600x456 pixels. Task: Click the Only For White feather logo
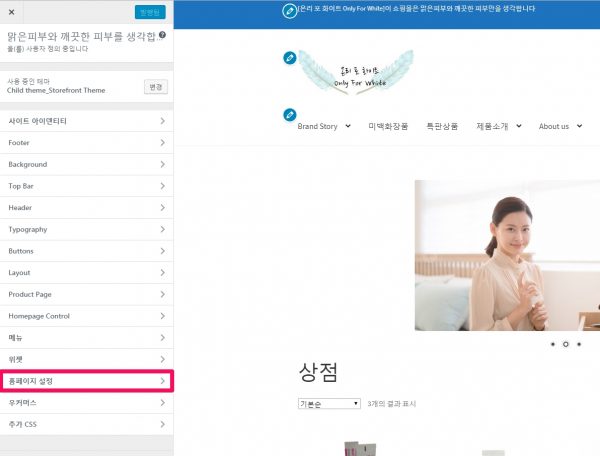point(356,73)
